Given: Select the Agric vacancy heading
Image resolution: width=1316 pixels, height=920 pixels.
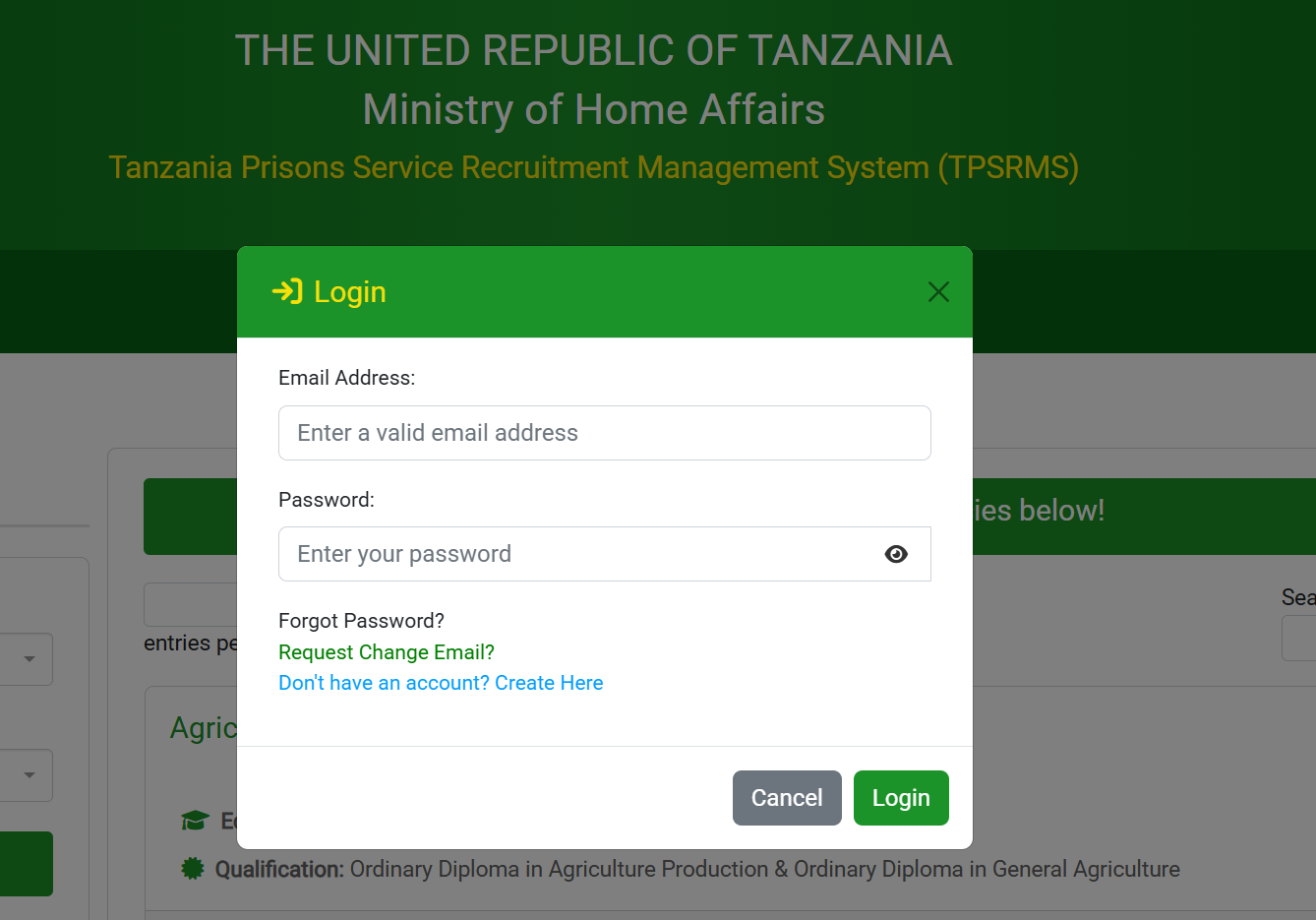Looking at the screenshot, I should [x=204, y=728].
